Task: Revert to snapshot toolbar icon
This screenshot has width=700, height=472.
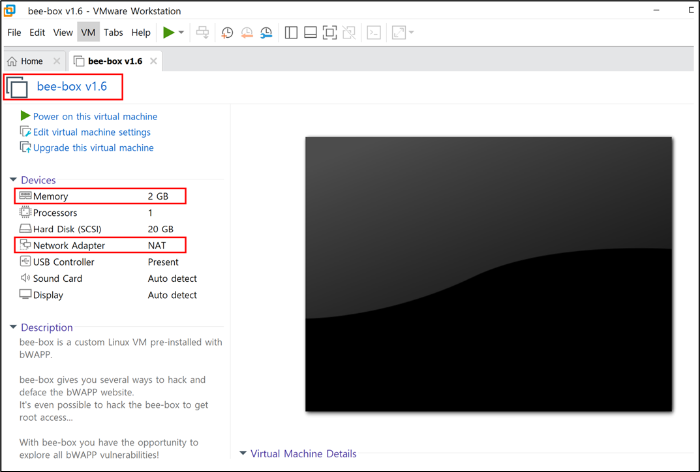Action: (x=246, y=33)
